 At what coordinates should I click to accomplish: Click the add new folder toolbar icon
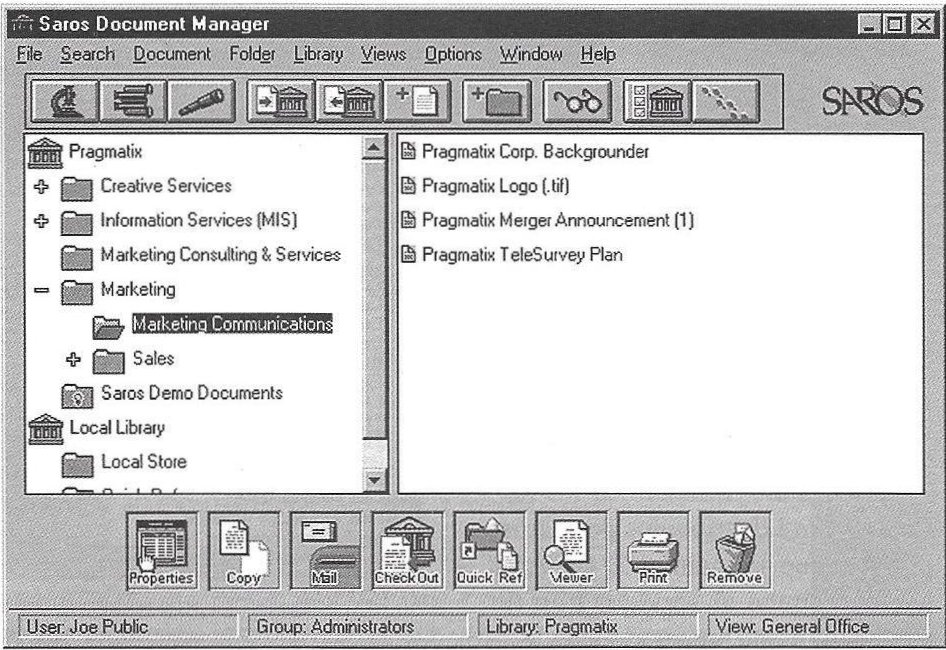(497, 101)
